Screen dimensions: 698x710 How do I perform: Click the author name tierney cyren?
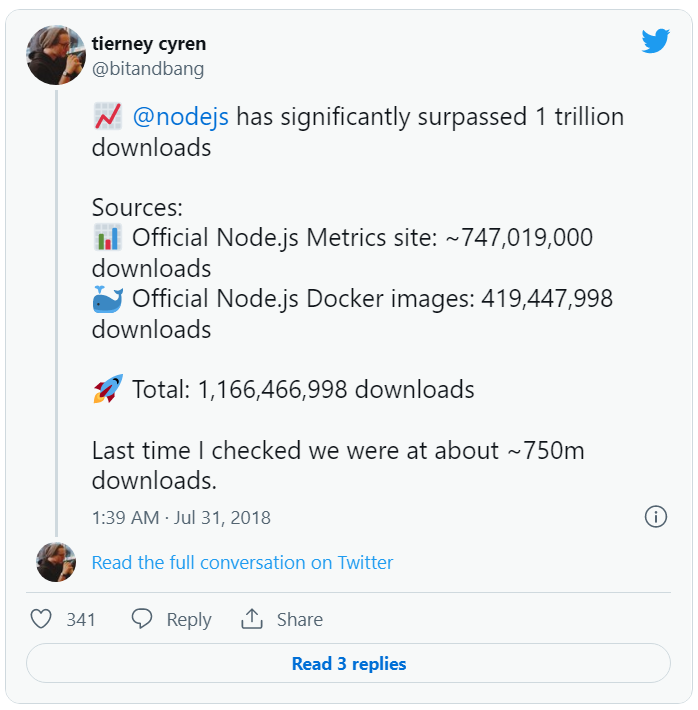pyautogui.click(x=149, y=45)
